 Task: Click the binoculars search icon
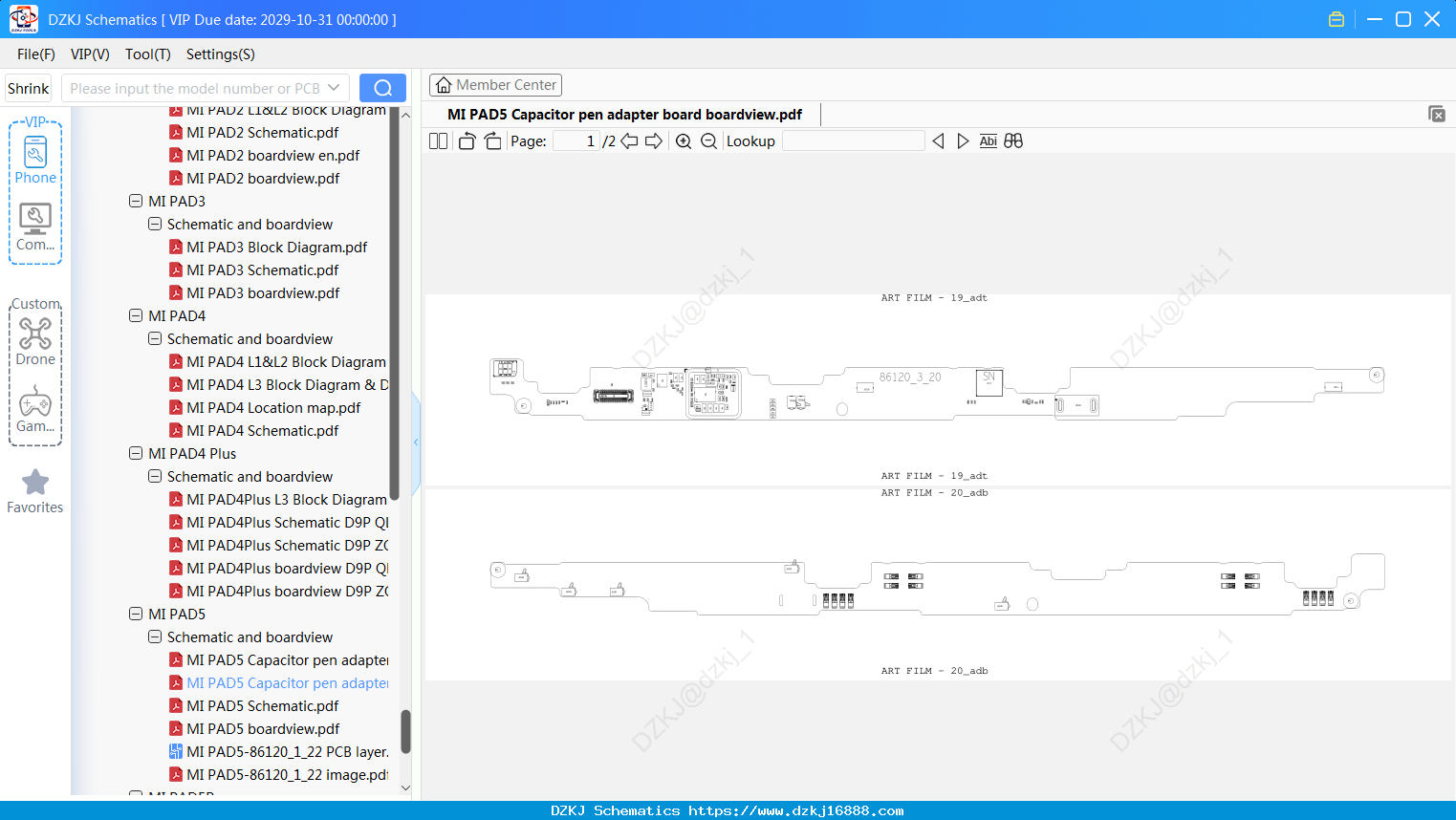pyautogui.click(x=1013, y=141)
